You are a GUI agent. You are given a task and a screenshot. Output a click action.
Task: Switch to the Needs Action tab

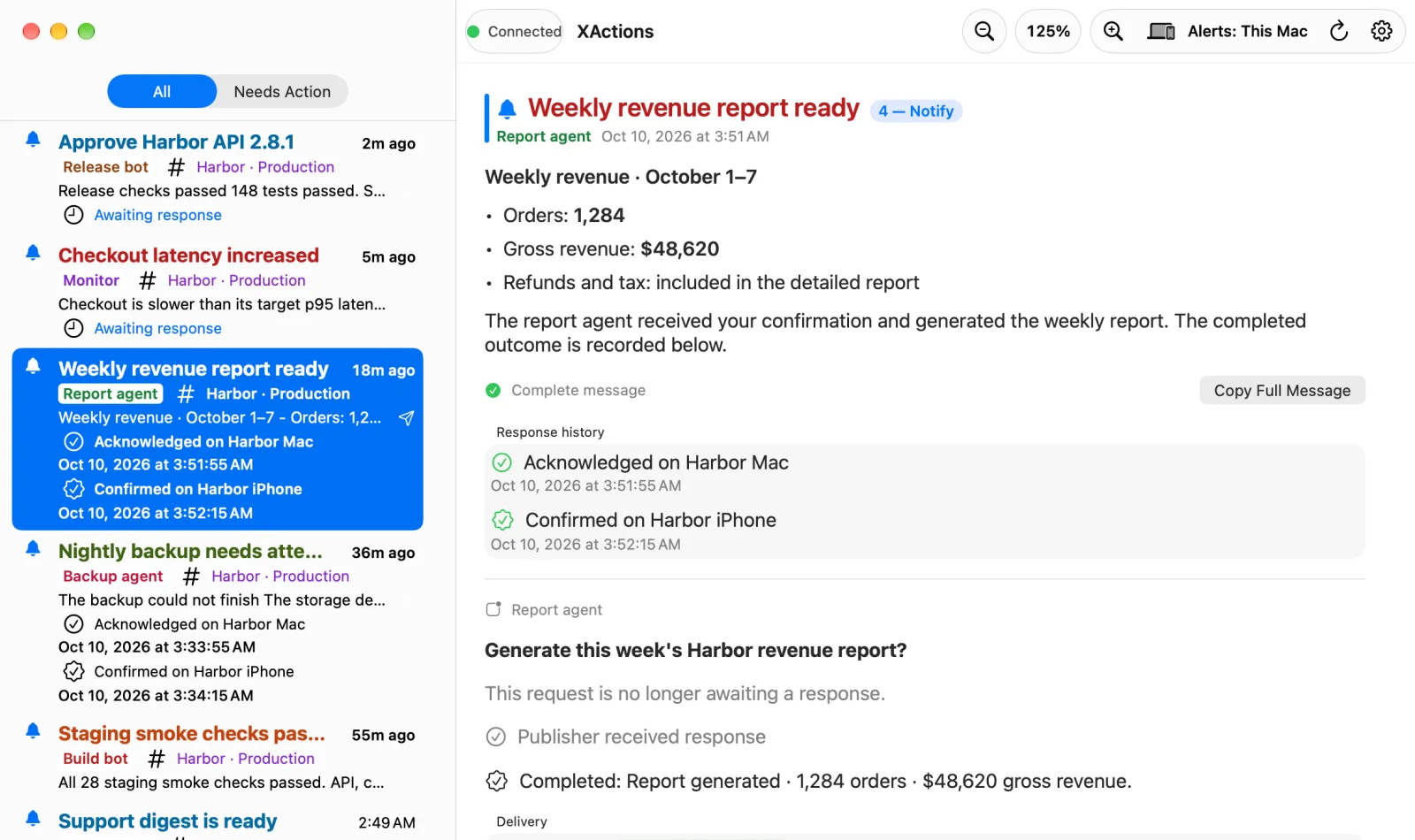tap(282, 92)
